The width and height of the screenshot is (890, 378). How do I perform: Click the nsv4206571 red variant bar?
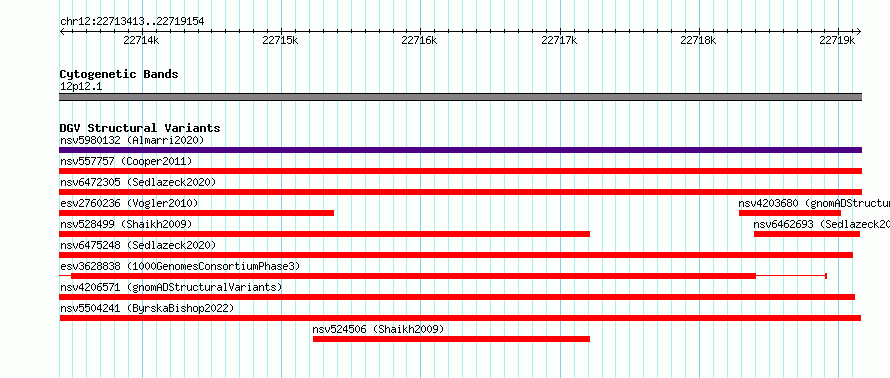pos(457,297)
